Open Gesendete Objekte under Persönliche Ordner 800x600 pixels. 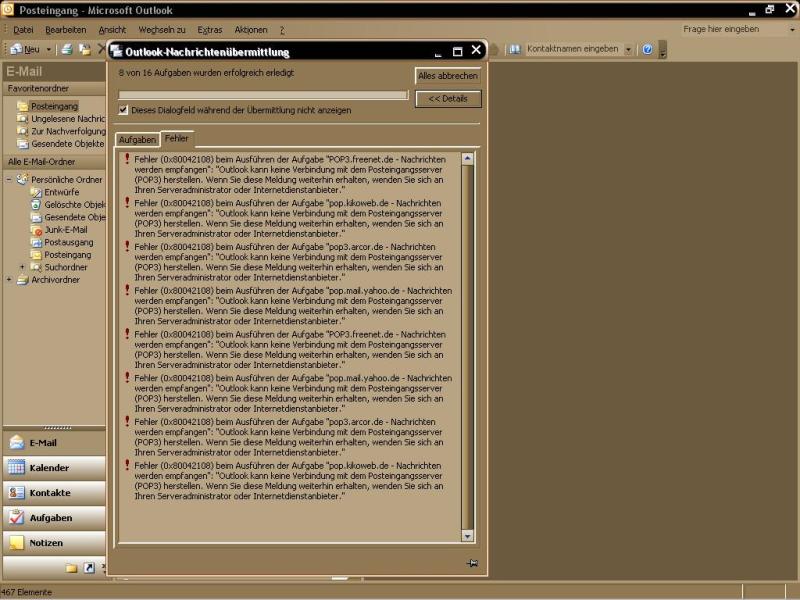point(74,217)
